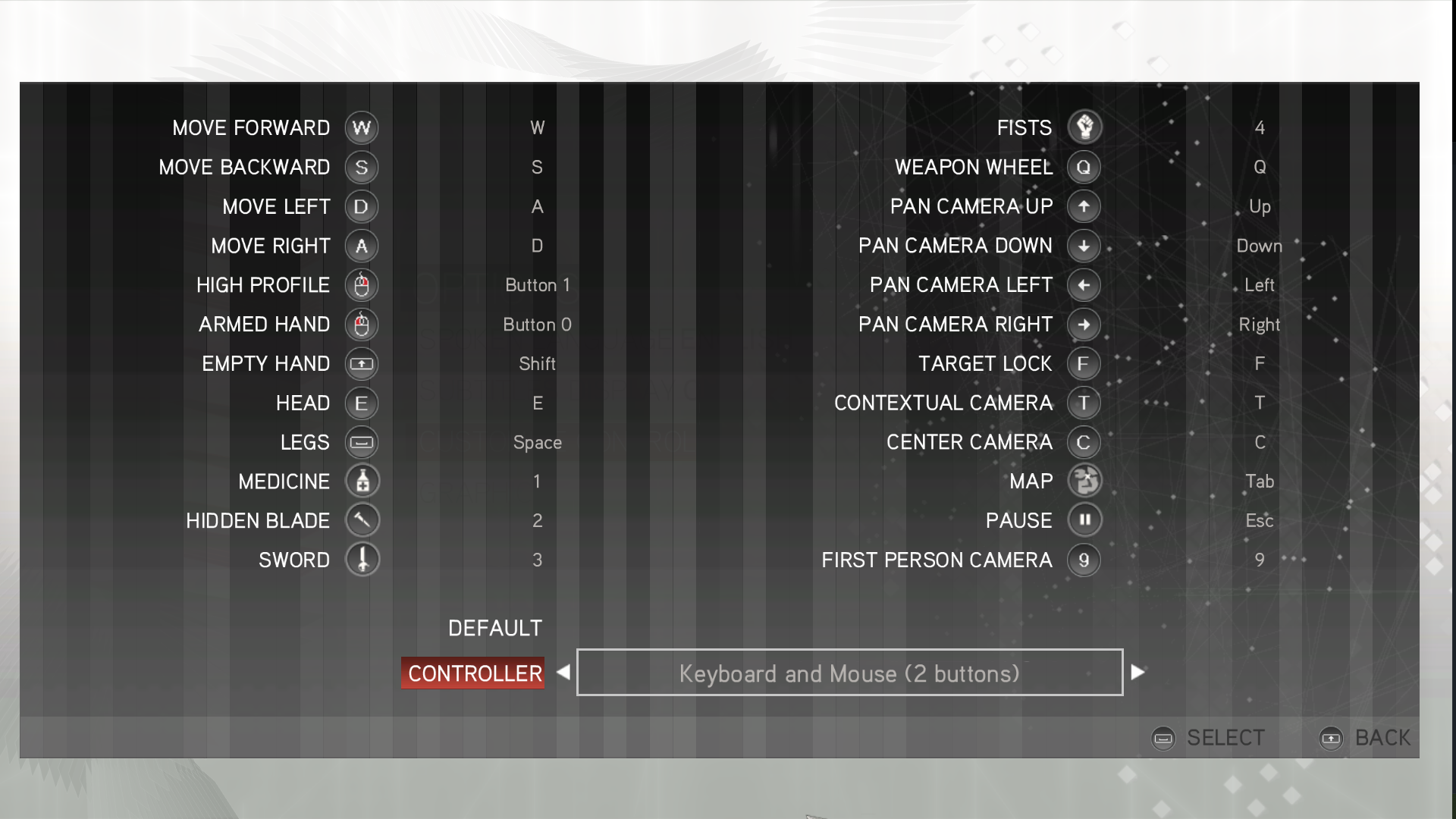Toggle the Center Camera C key binding
The width and height of the screenshot is (1456, 819).
click(x=1260, y=441)
